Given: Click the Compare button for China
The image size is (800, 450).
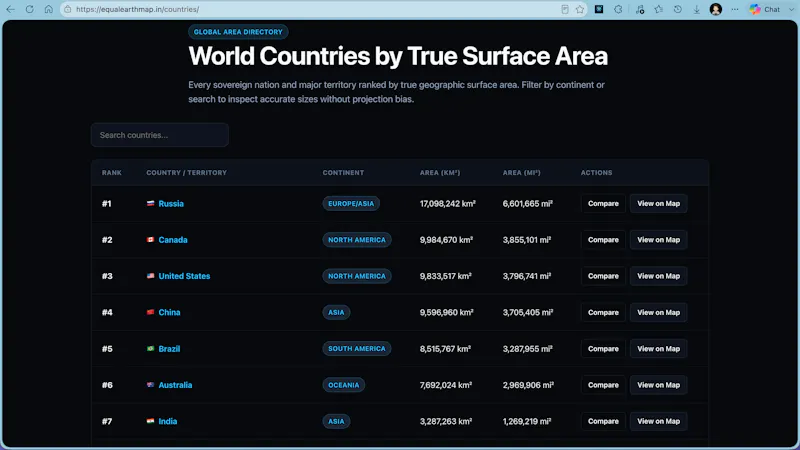Looking at the screenshot, I should pos(603,312).
